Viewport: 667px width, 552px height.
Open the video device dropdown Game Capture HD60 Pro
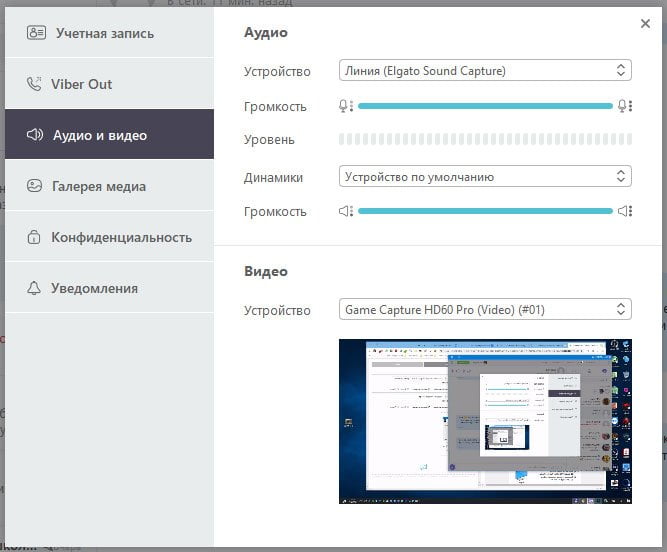[485, 309]
